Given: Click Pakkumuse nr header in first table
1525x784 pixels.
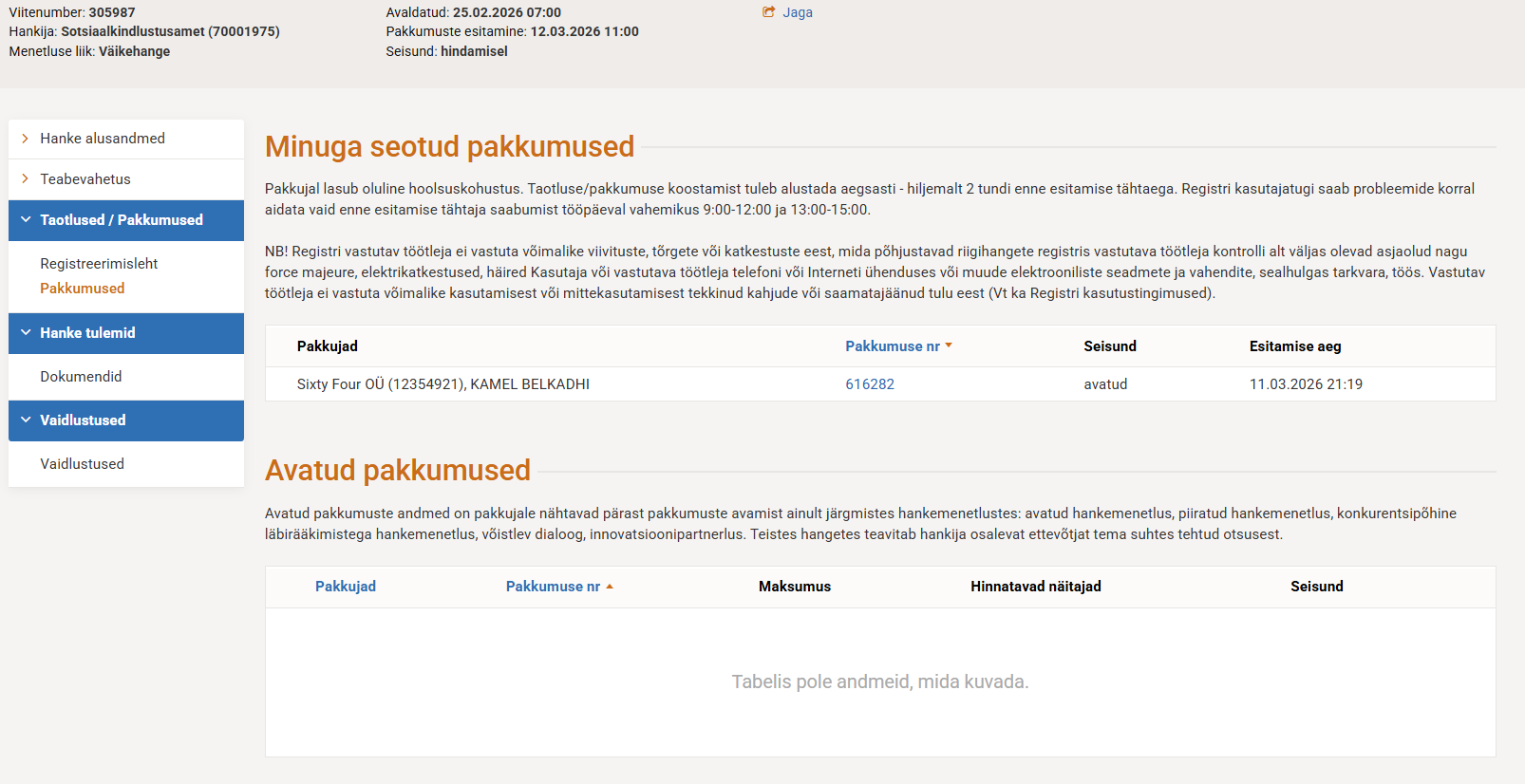Looking at the screenshot, I should (x=892, y=346).
